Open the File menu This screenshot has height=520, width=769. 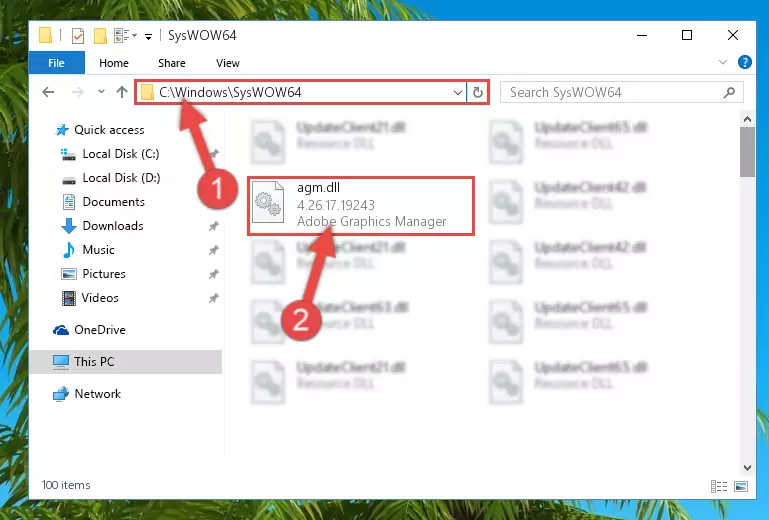tap(56, 63)
